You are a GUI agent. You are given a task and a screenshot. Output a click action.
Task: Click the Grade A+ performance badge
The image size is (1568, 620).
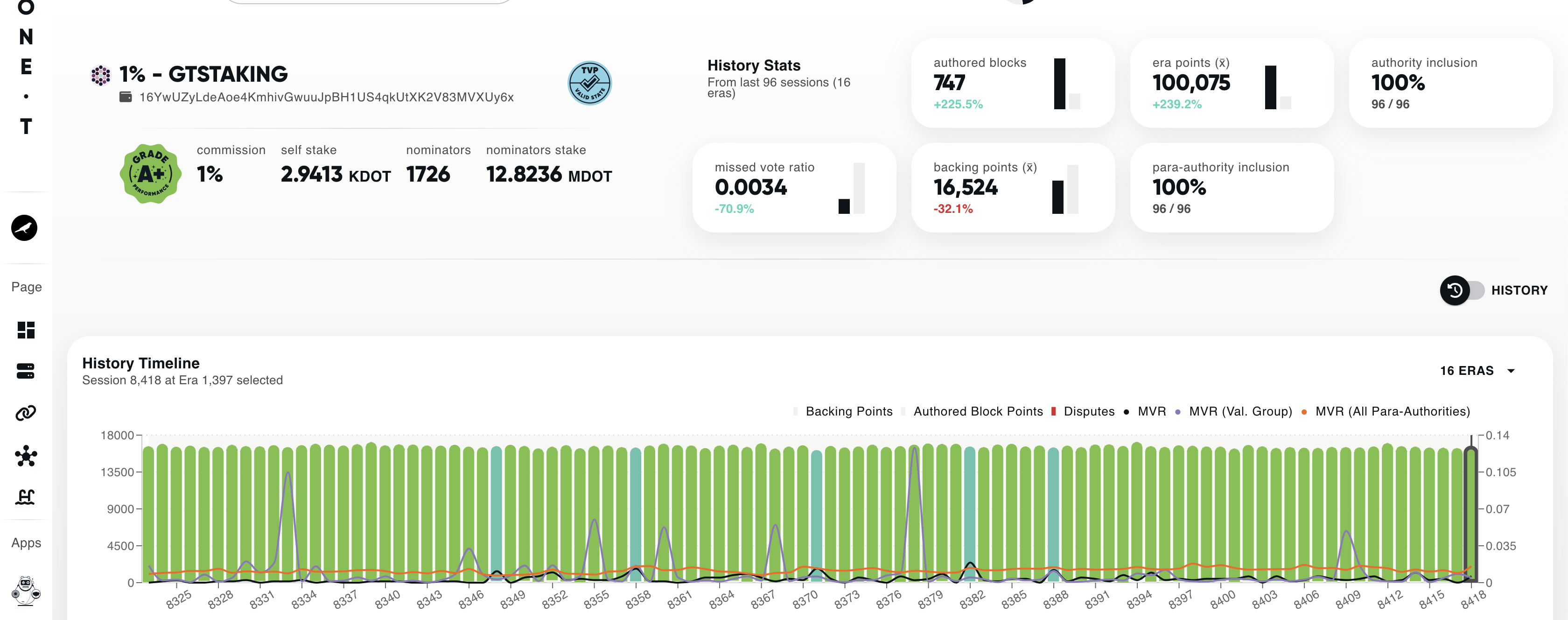point(150,174)
